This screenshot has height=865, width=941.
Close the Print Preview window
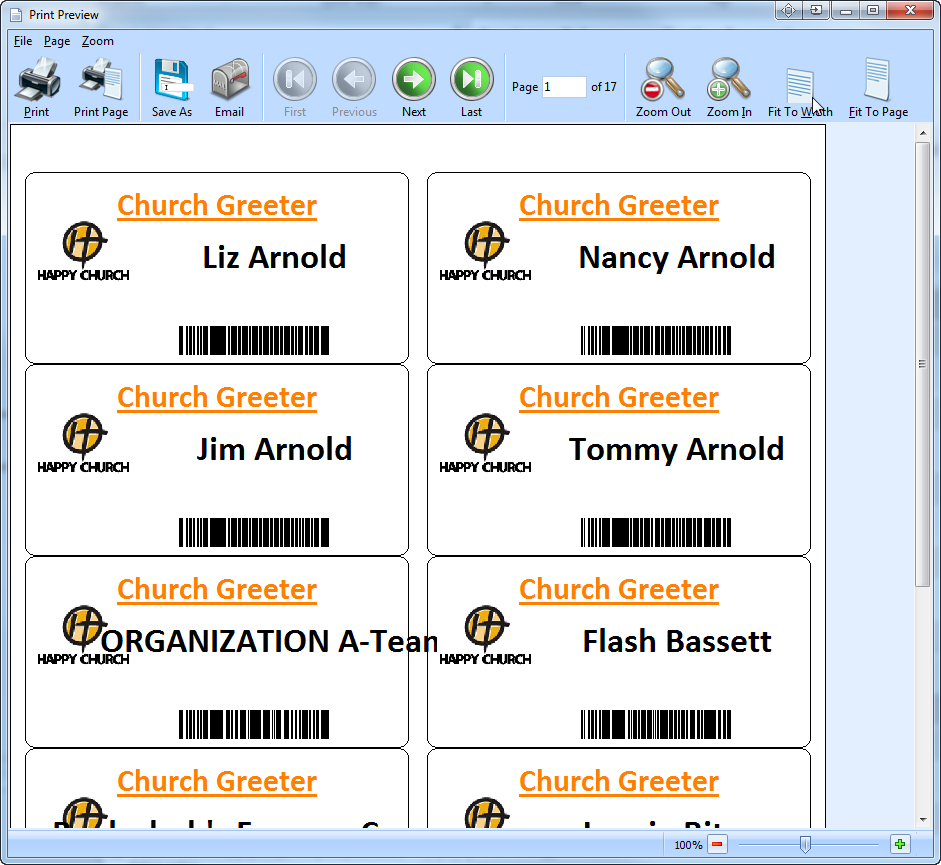910,10
